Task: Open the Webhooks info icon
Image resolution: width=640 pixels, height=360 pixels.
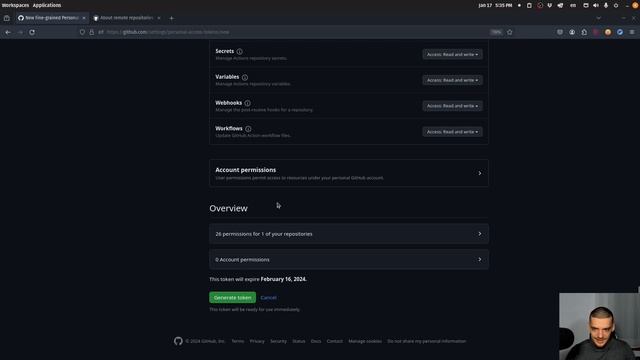Action: coord(247,103)
